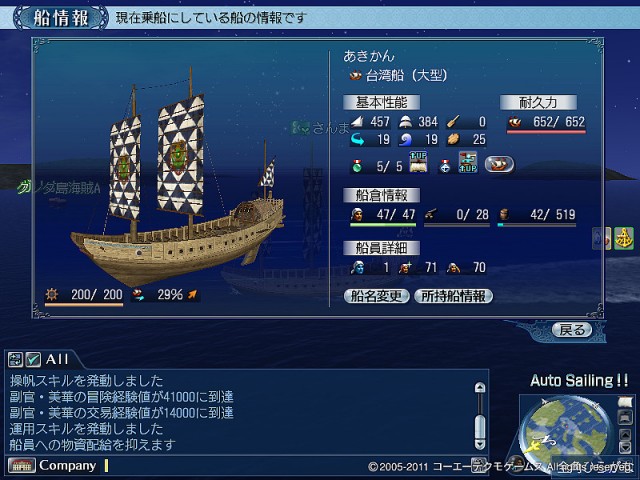The height and width of the screenshot is (480, 640).
Task: Click the chat log scroll up arrow
Action: pos(480,387)
